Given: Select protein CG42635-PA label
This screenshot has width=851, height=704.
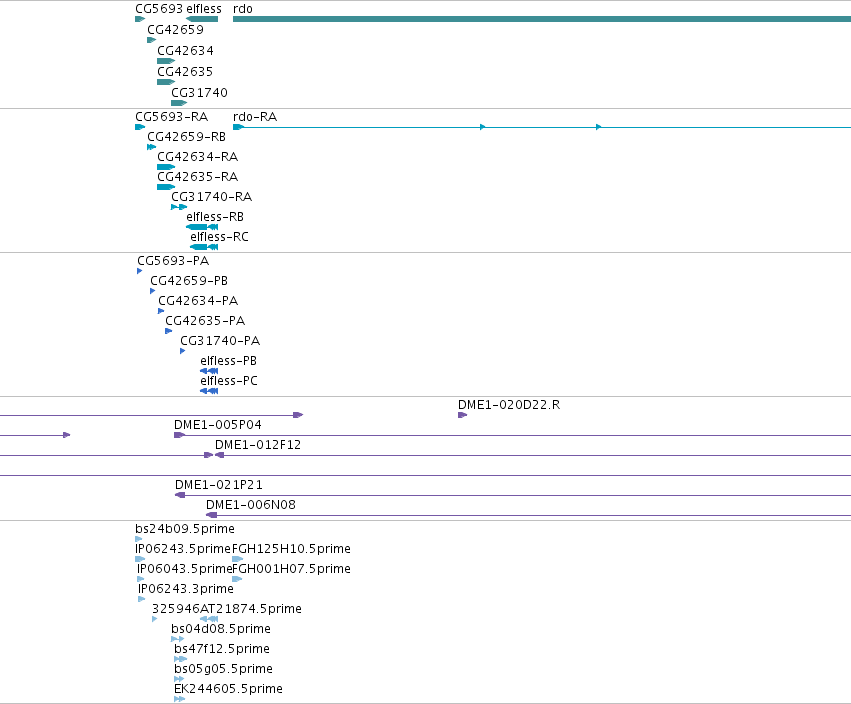Looking at the screenshot, I should [x=205, y=321].
